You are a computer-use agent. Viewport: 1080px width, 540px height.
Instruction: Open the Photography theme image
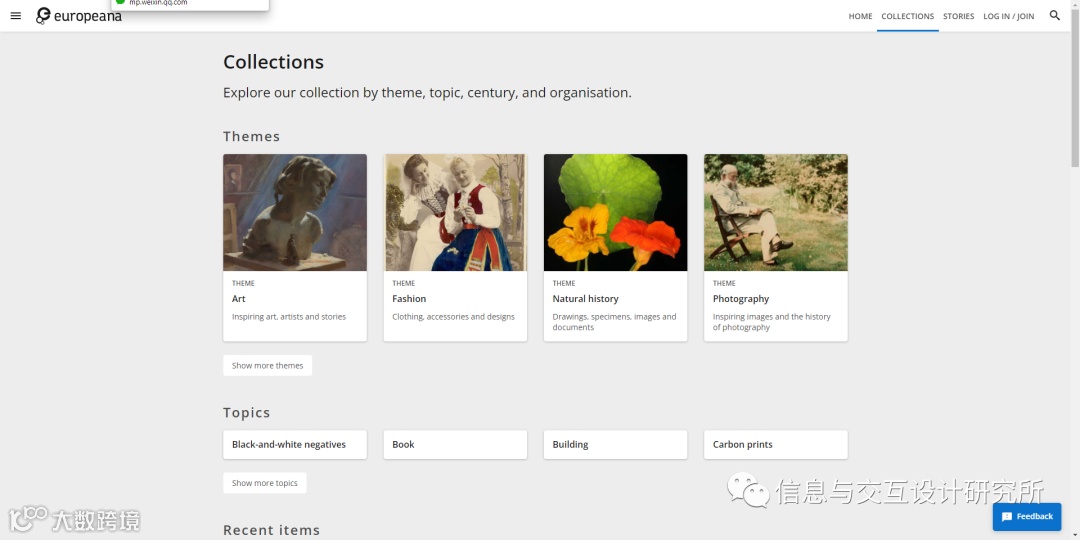(775, 212)
